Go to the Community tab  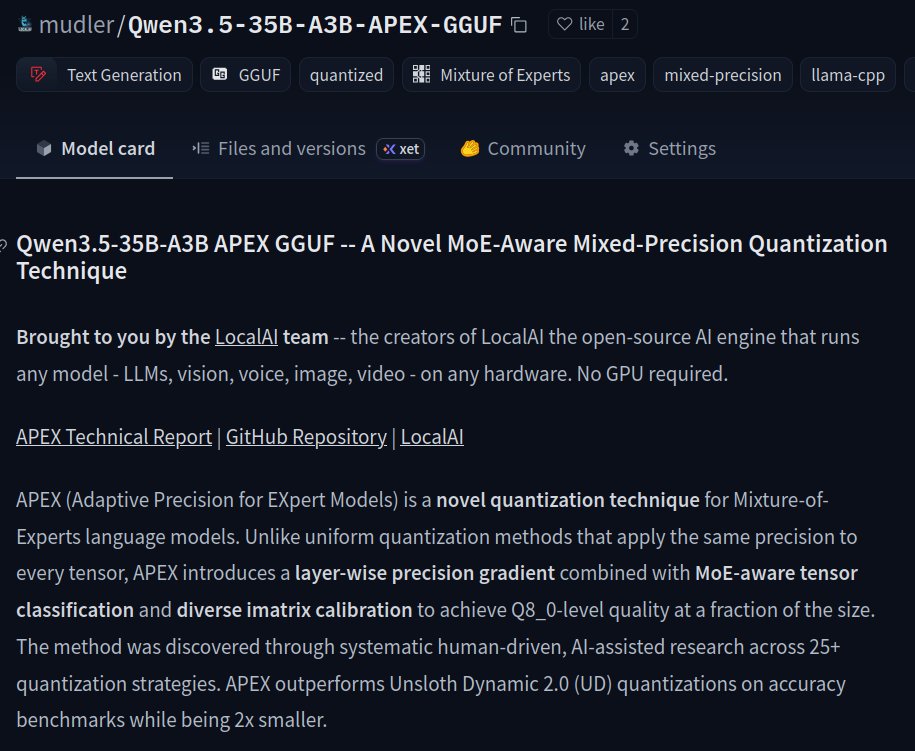523,149
